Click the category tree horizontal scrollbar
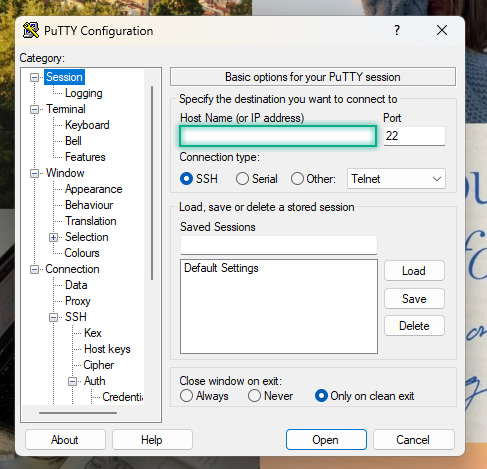Screen dimensions: 487x469 78,413
